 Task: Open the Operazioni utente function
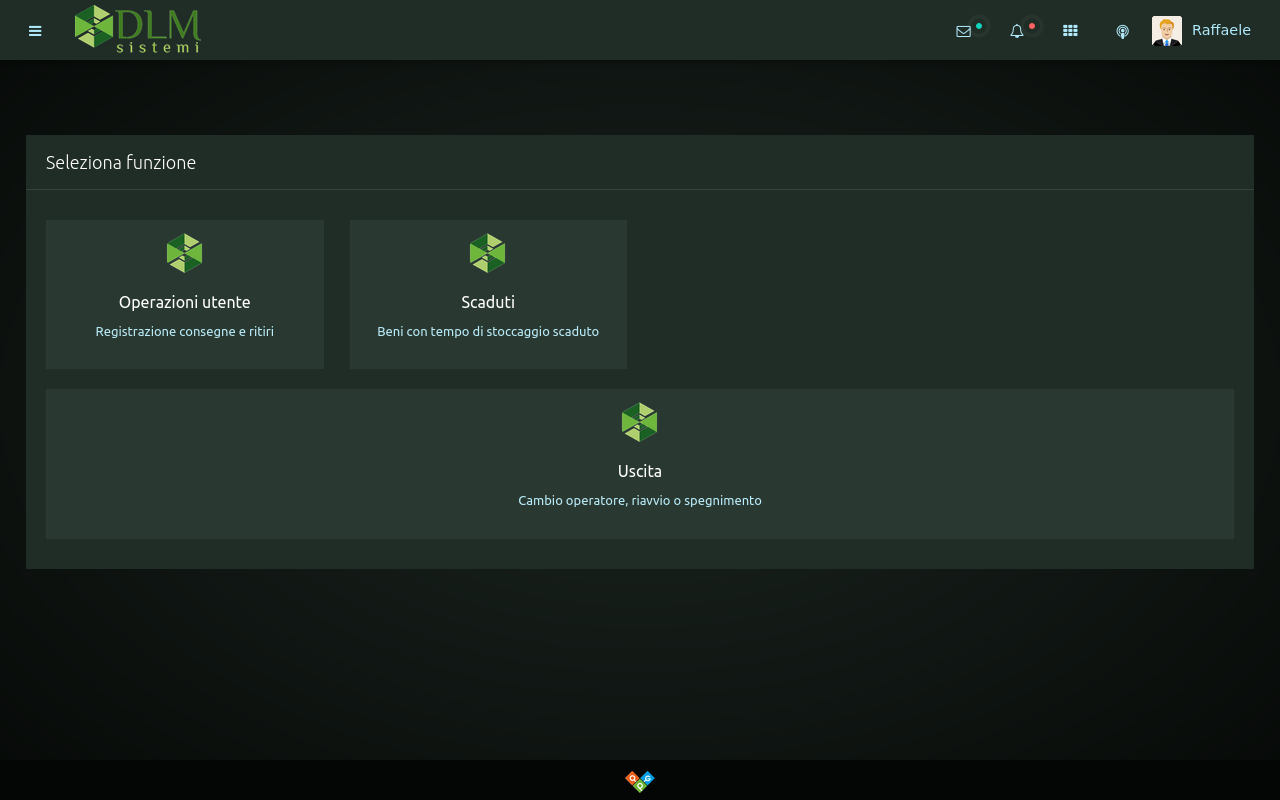(185, 302)
